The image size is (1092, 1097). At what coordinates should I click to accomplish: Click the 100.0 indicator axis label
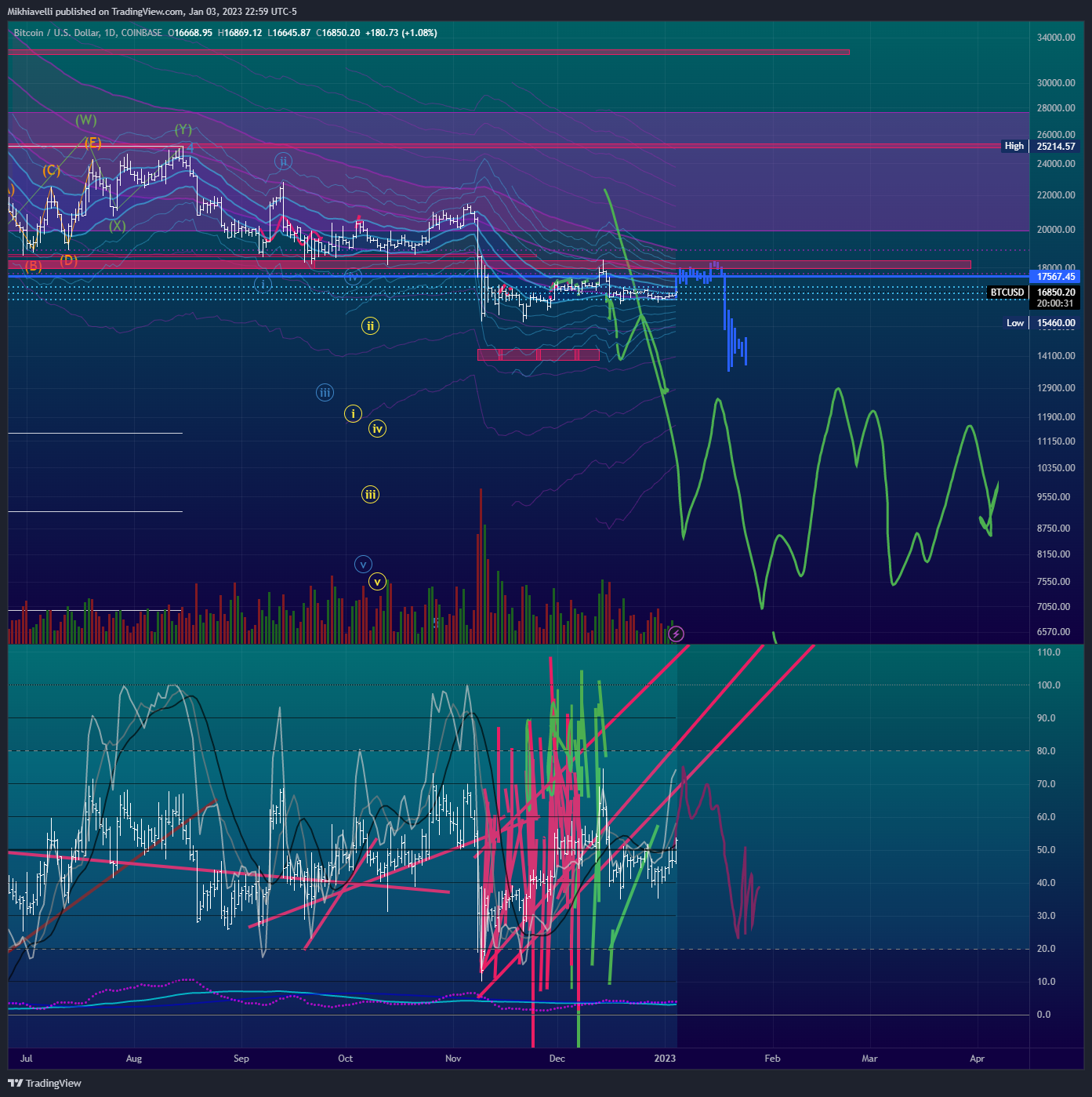pos(1048,685)
